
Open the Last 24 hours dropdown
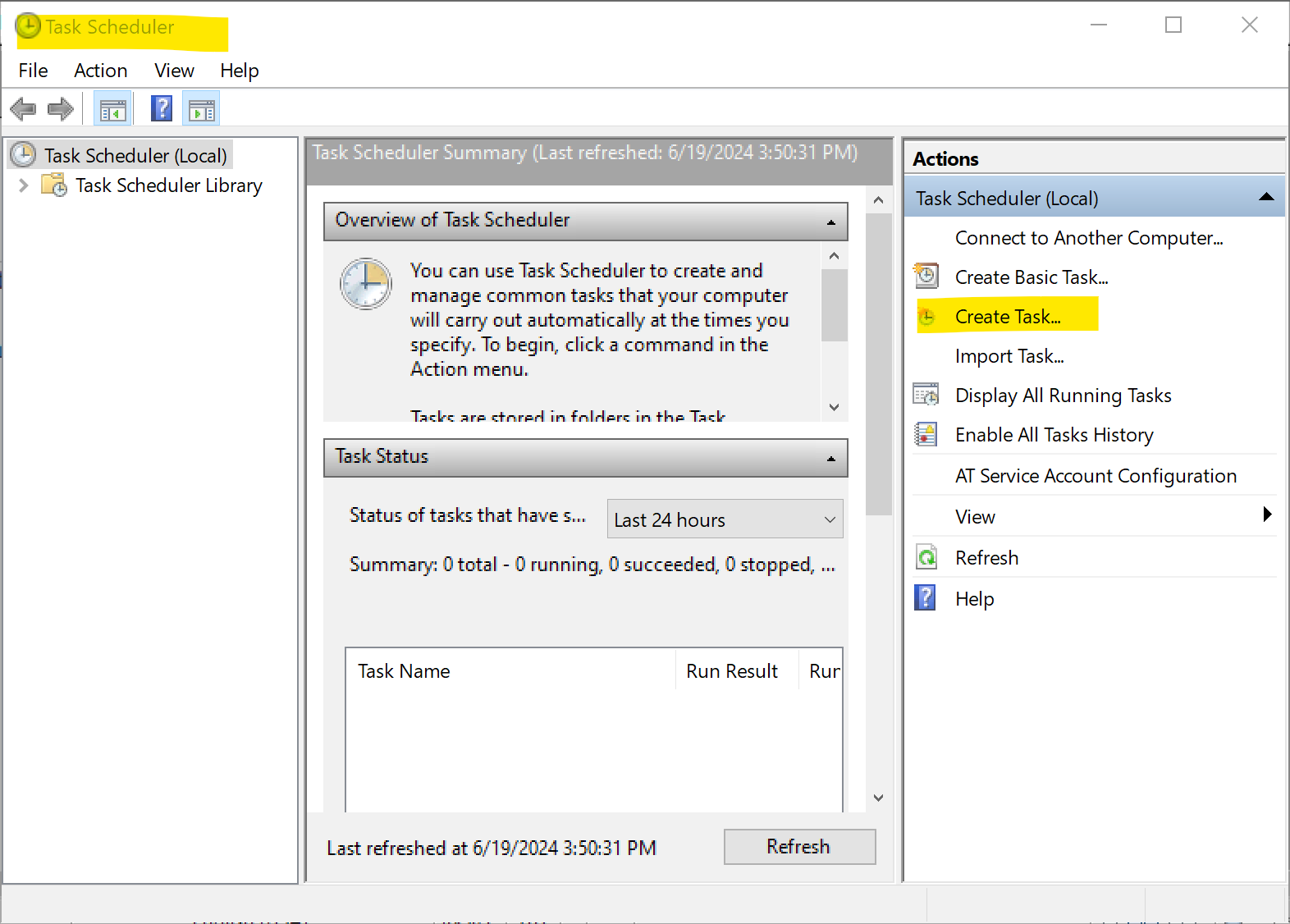point(725,519)
